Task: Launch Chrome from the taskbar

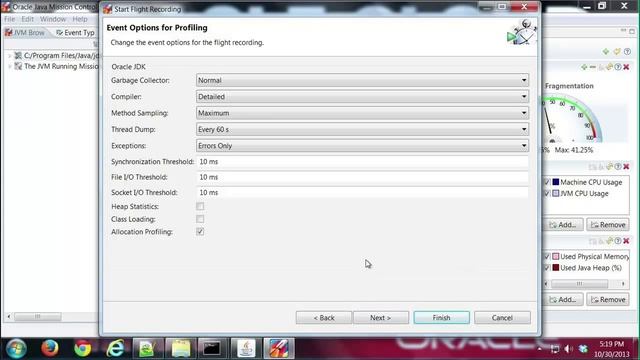Action: [83, 348]
